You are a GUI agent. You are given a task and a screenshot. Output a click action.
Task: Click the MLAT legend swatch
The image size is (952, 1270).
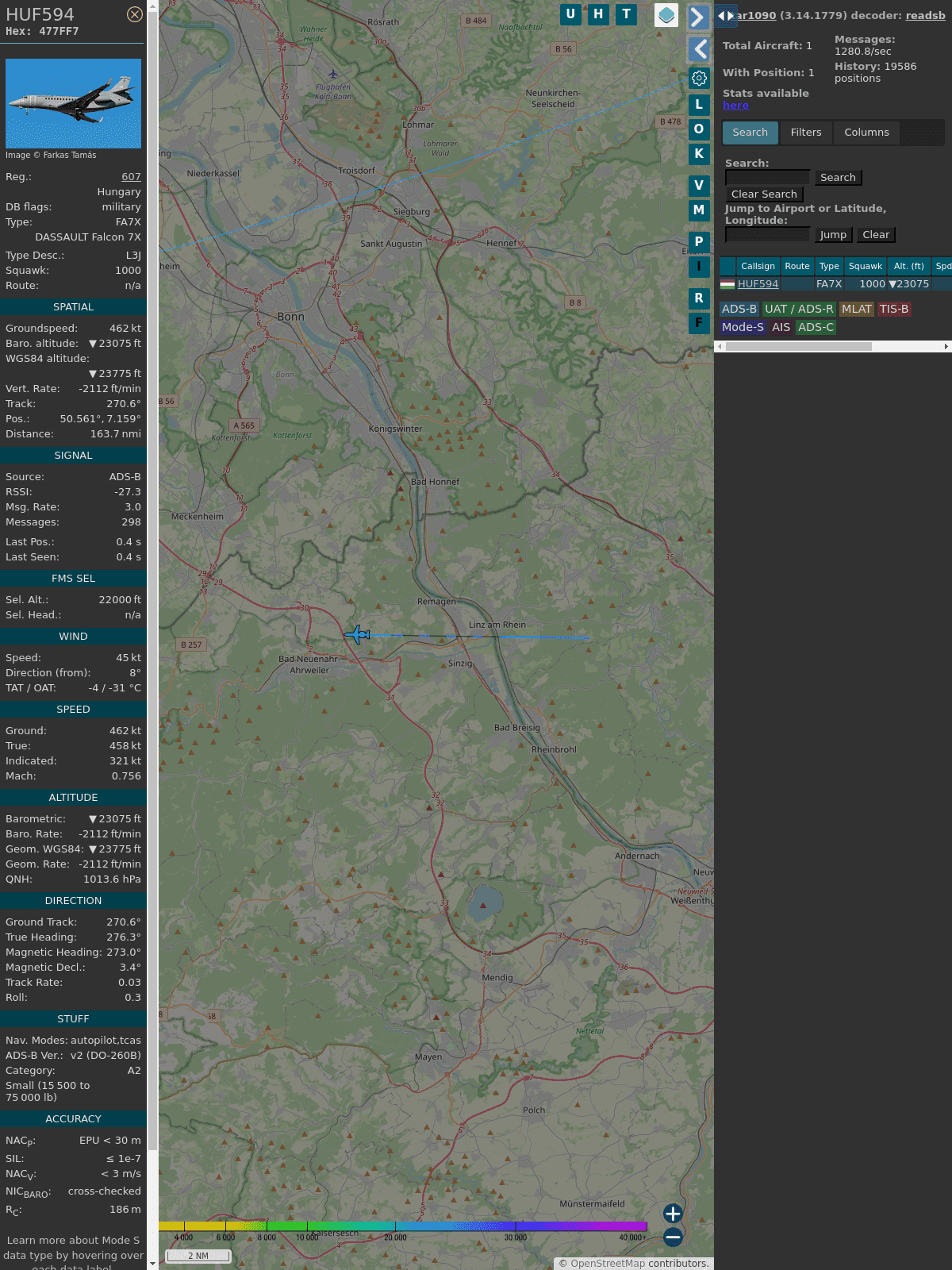pyautogui.click(x=856, y=310)
